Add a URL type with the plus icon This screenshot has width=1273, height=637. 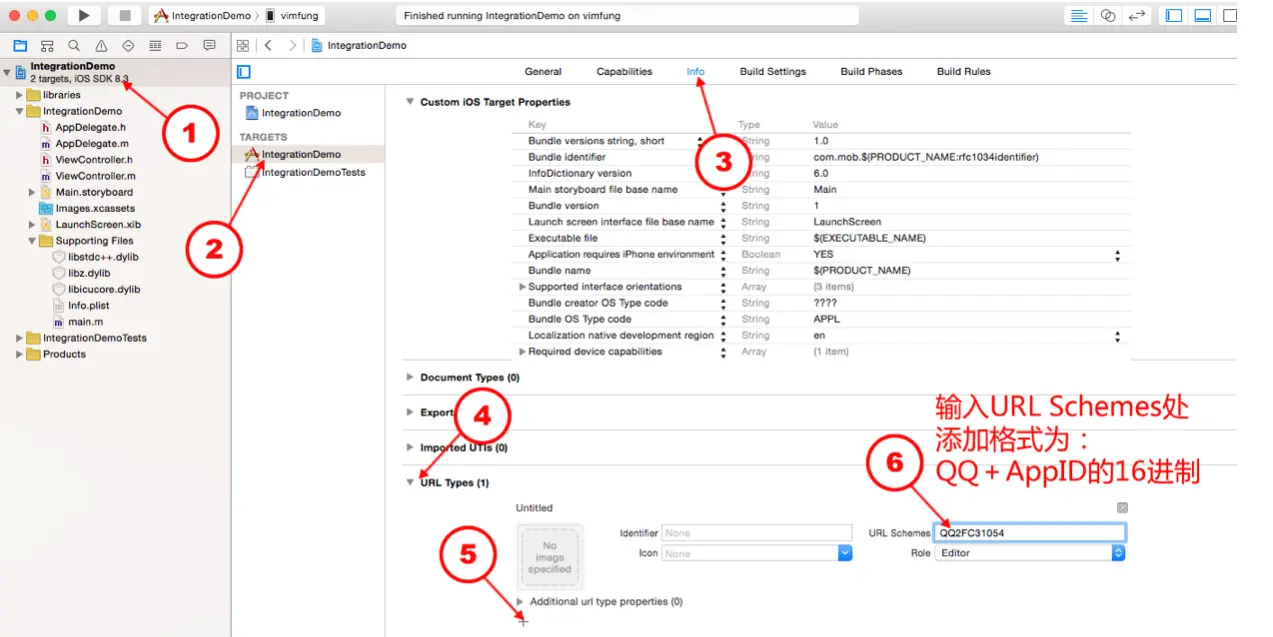523,622
